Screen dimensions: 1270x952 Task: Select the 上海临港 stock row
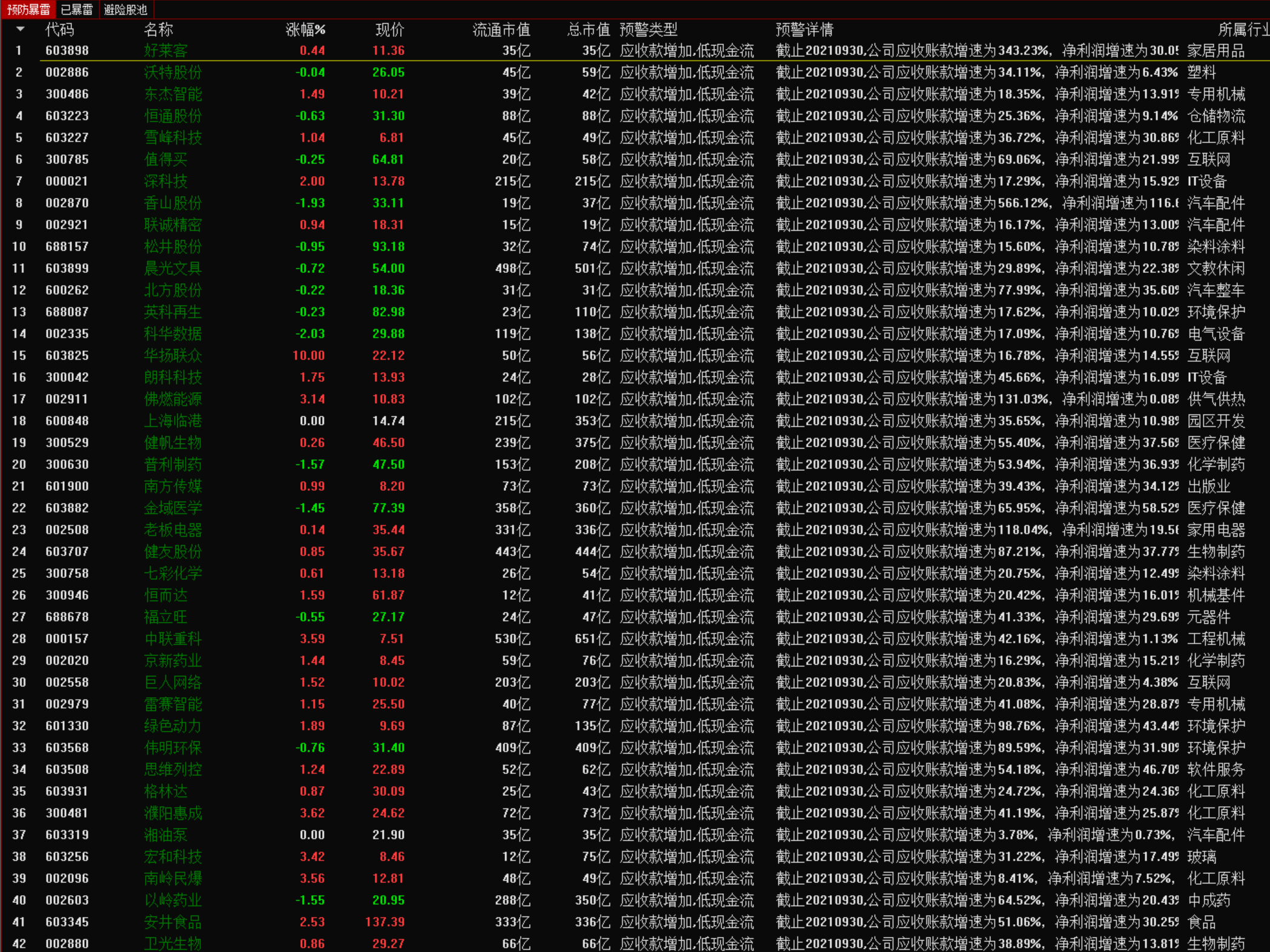173,421
